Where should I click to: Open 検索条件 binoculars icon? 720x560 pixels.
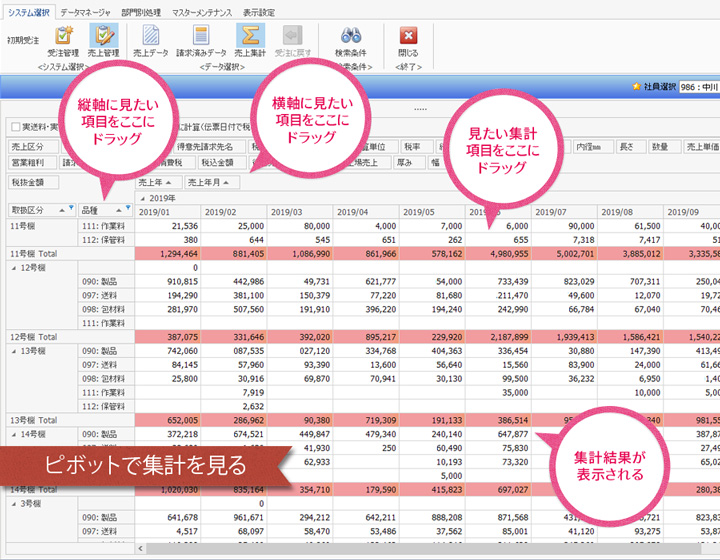coord(350,39)
